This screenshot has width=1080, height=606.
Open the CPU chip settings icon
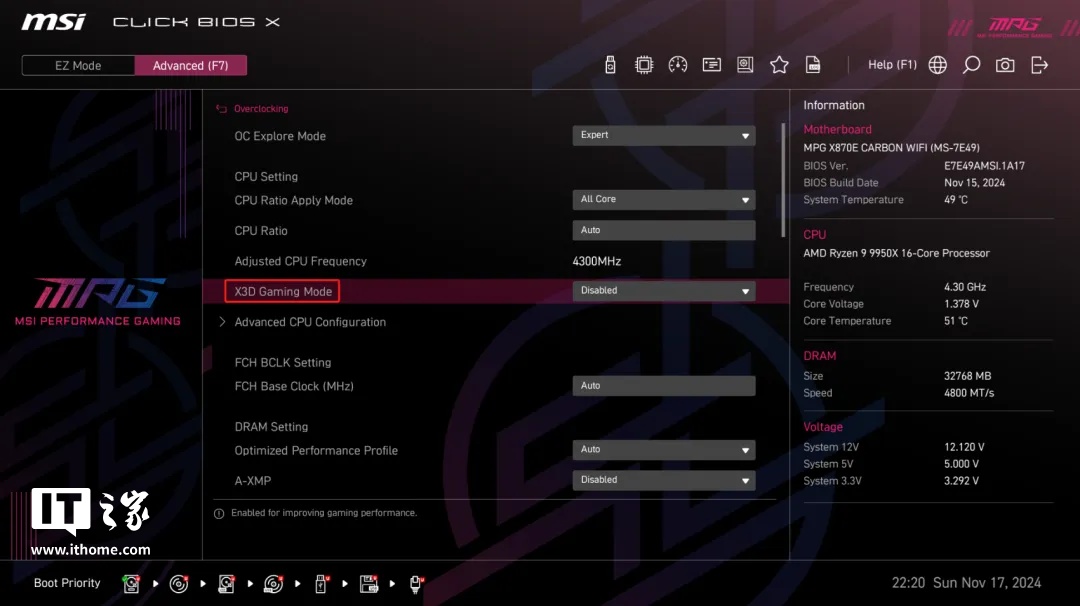[644, 65]
